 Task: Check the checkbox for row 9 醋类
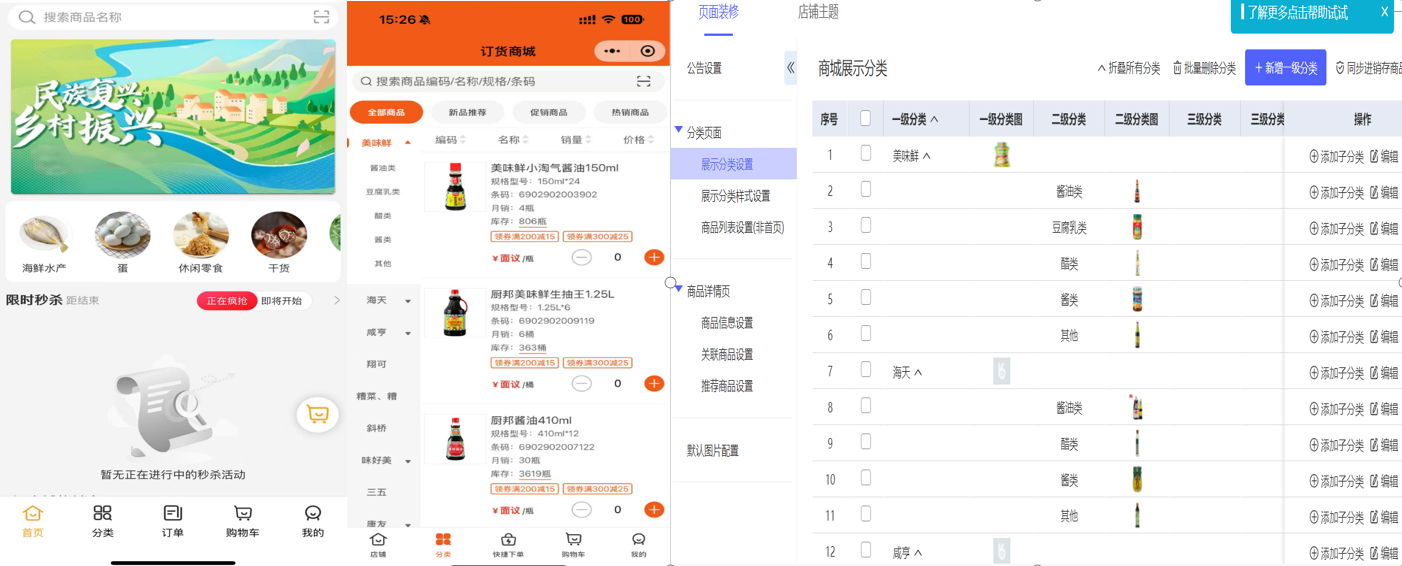(x=866, y=442)
